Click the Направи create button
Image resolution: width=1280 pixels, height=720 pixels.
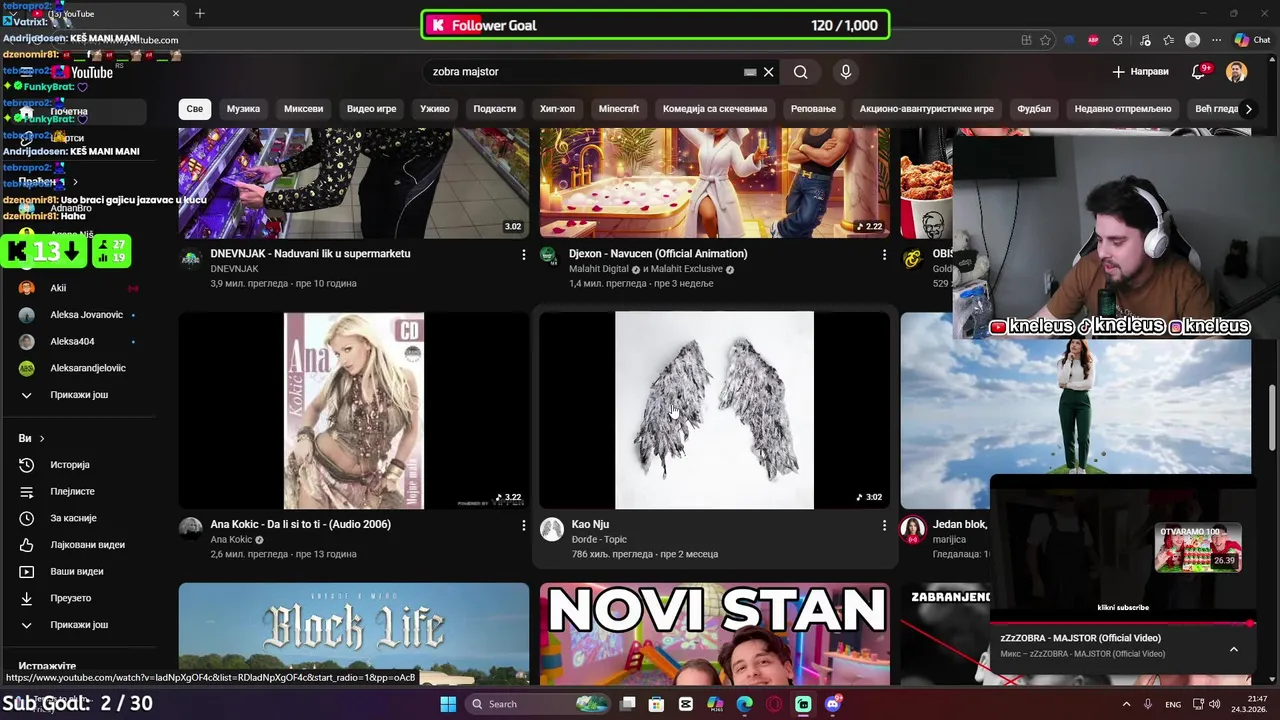[1140, 72]
